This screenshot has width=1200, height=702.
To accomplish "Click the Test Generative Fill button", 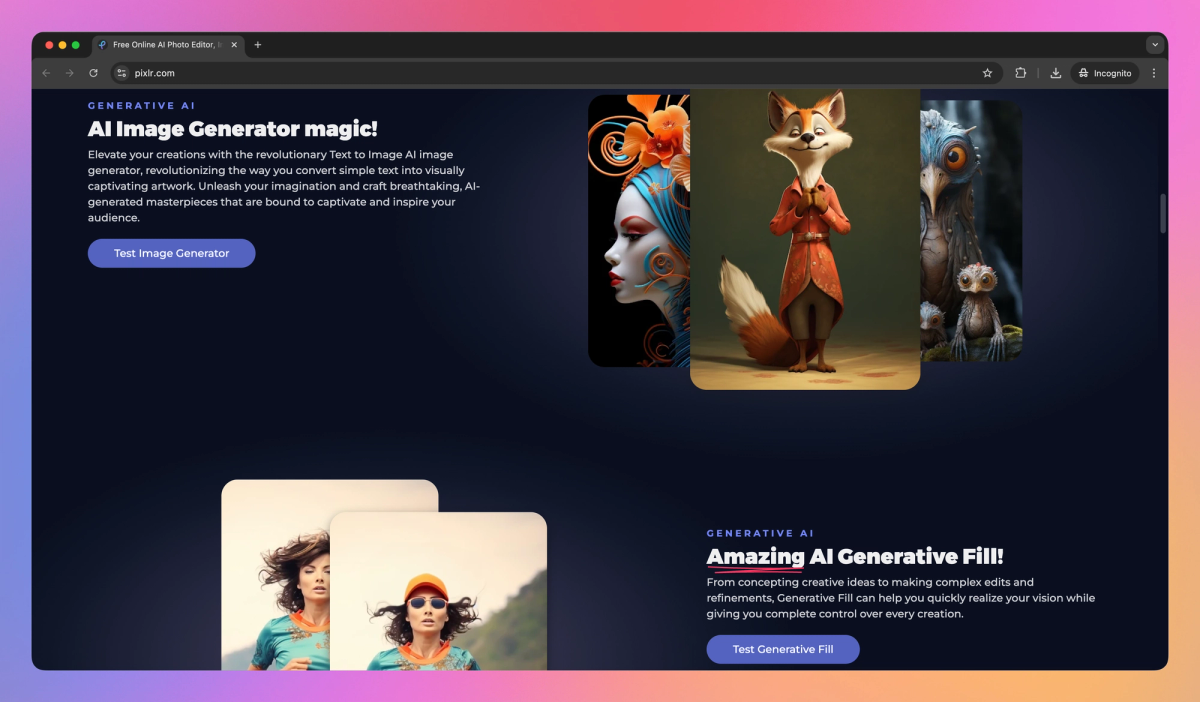I will coord(783,649).
